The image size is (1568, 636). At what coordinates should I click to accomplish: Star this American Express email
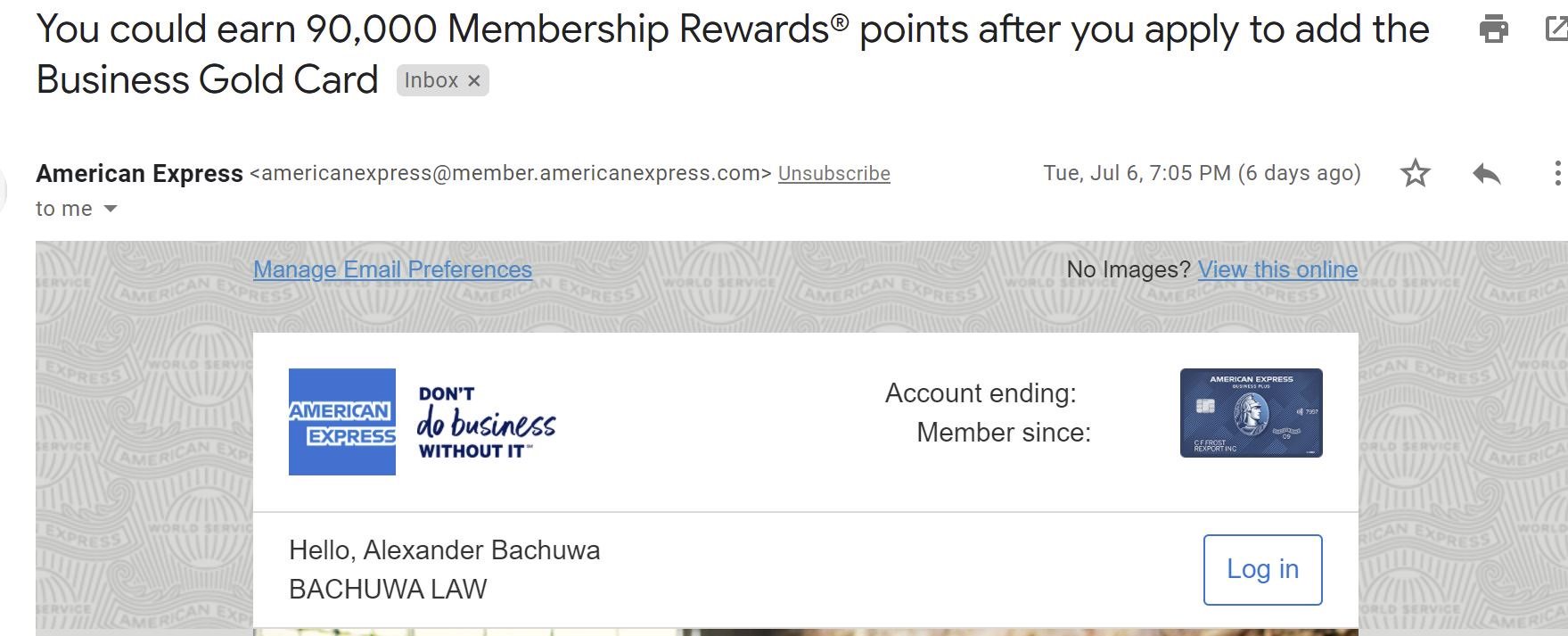[1415, 173]
